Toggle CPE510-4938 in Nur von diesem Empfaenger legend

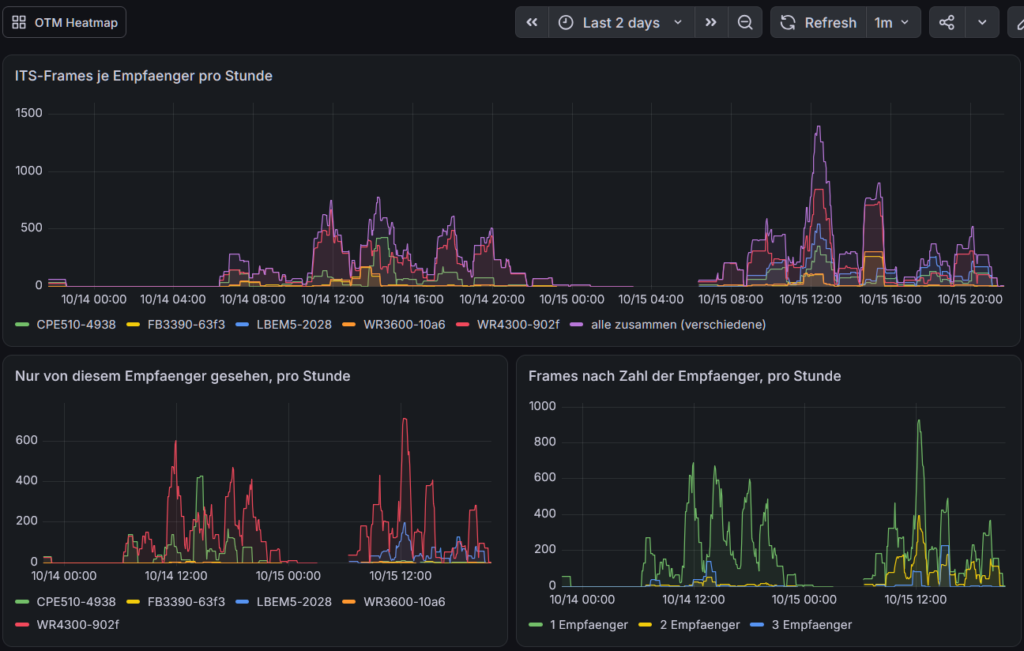(76, 601)
